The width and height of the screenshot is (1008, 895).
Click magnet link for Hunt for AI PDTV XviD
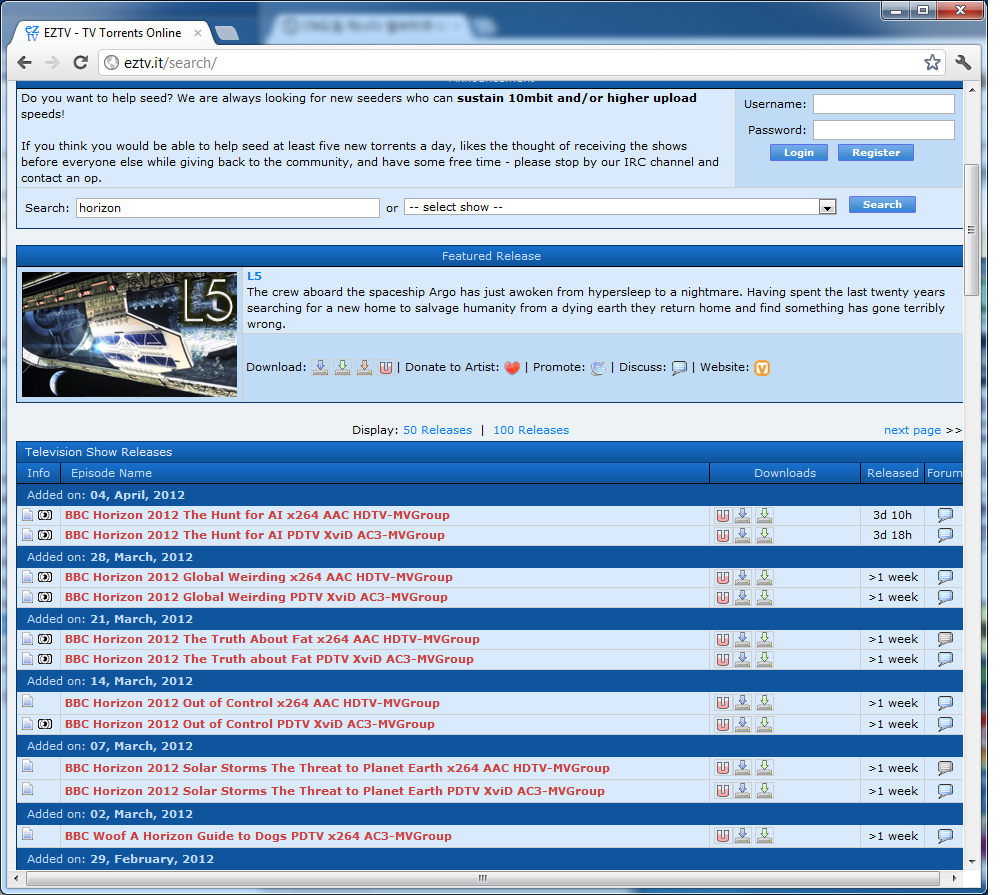pyautogui.click(x=723, y=536)
